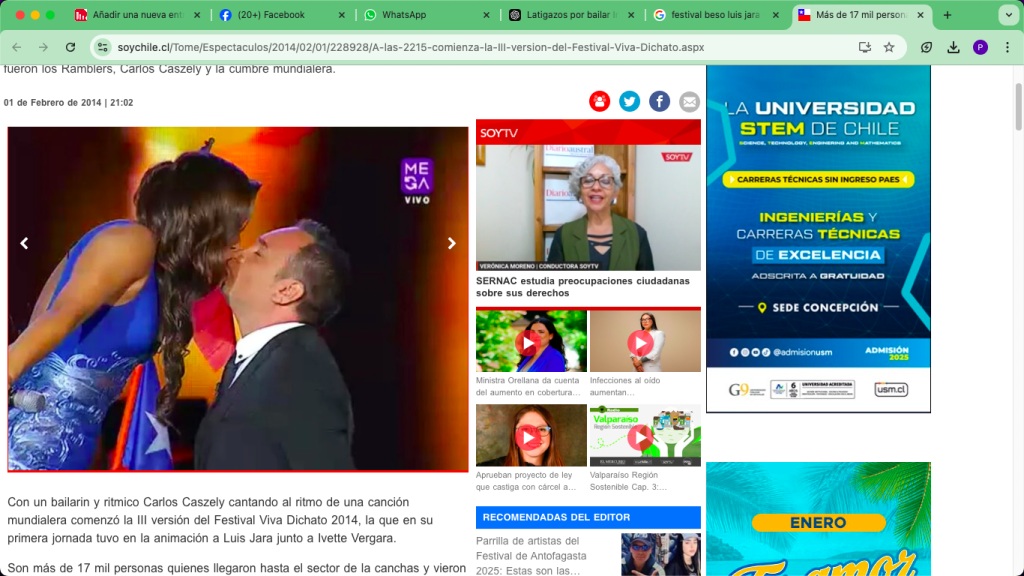Open the browser extension shield icon
Screen dimensions: 1024x576
926,47
